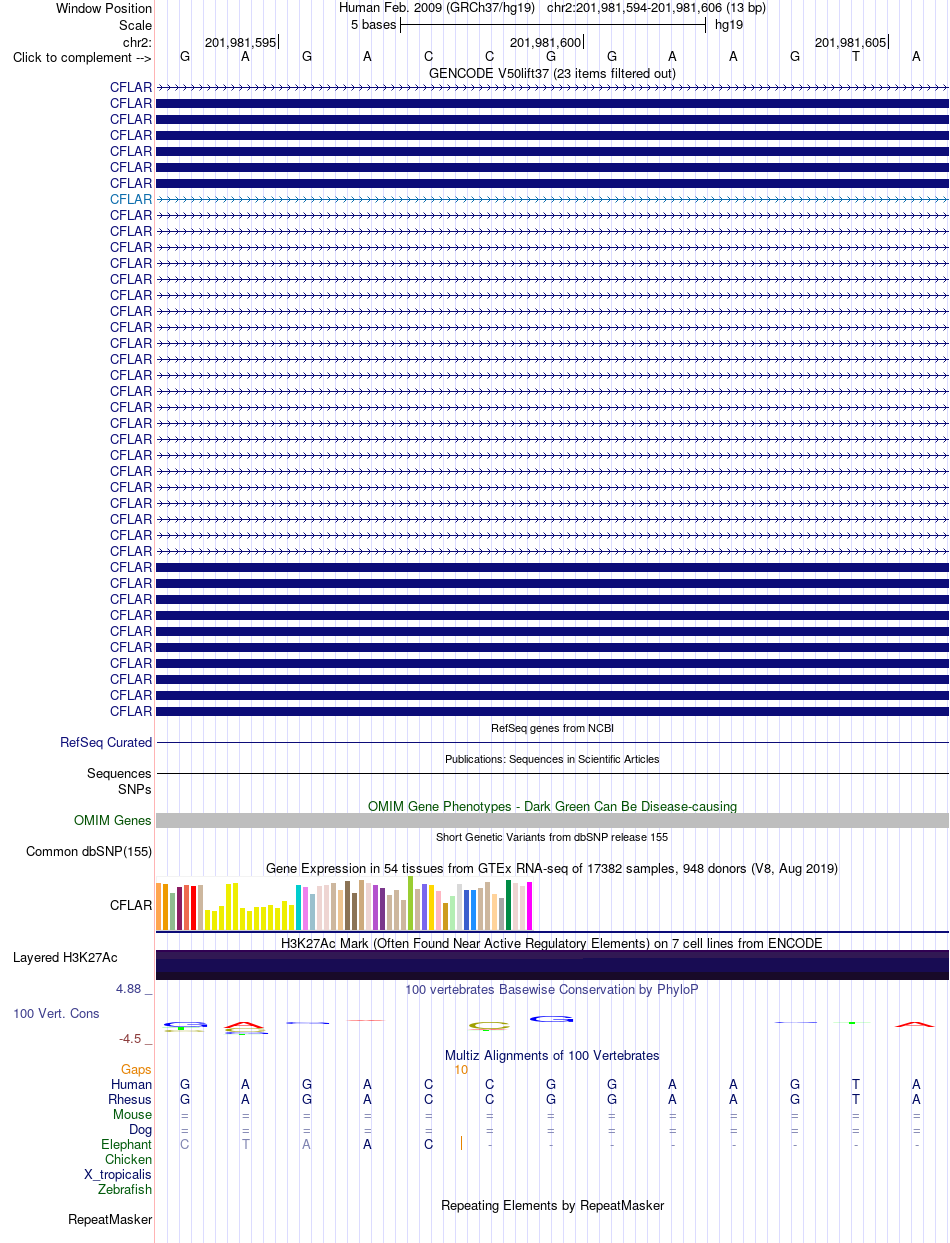Open GTEx Gene Expression in 54 tissues title
The width and height of the screenshot is (950, 1243).
[x=552, y=868]
